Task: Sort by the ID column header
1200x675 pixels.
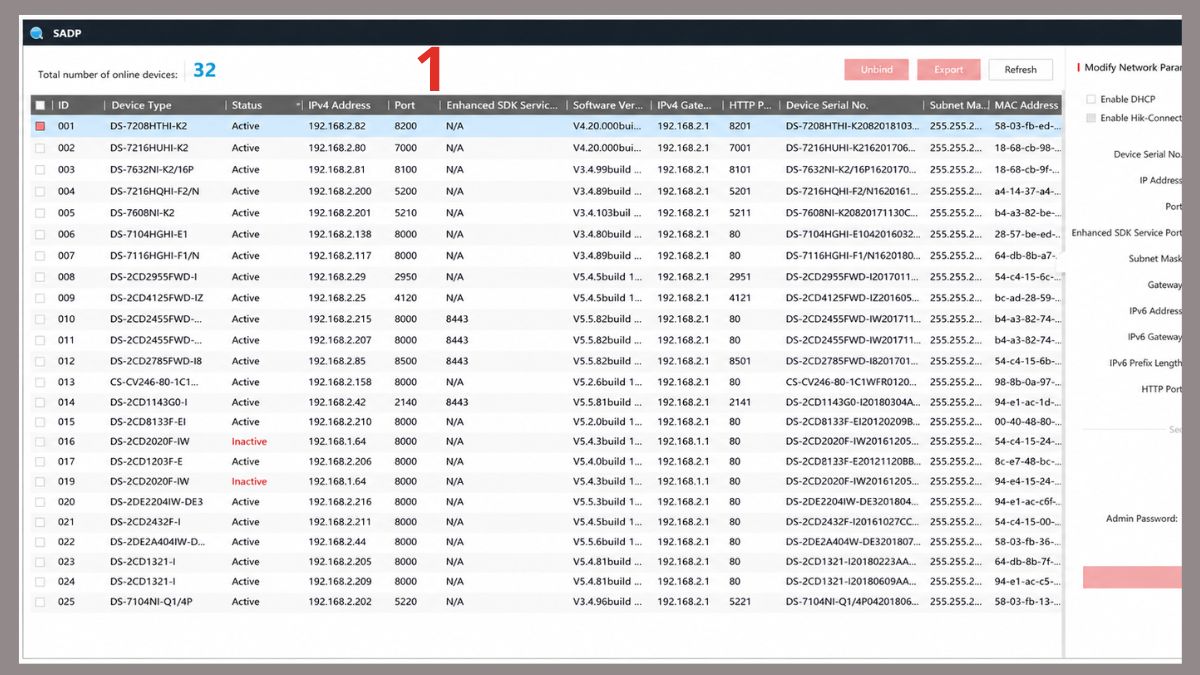Action: click(x=63, y=105)
